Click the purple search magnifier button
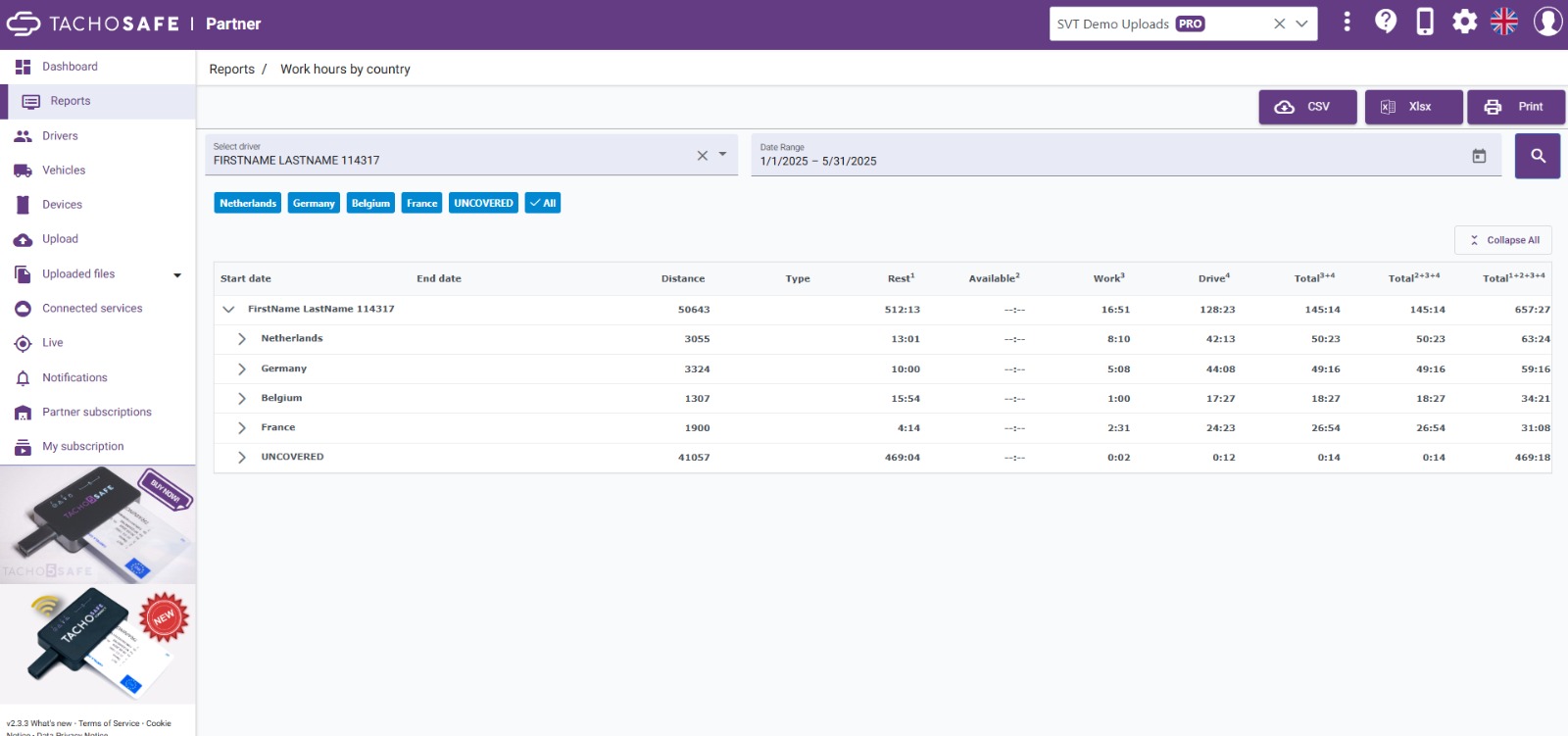 coord(1538,156)
